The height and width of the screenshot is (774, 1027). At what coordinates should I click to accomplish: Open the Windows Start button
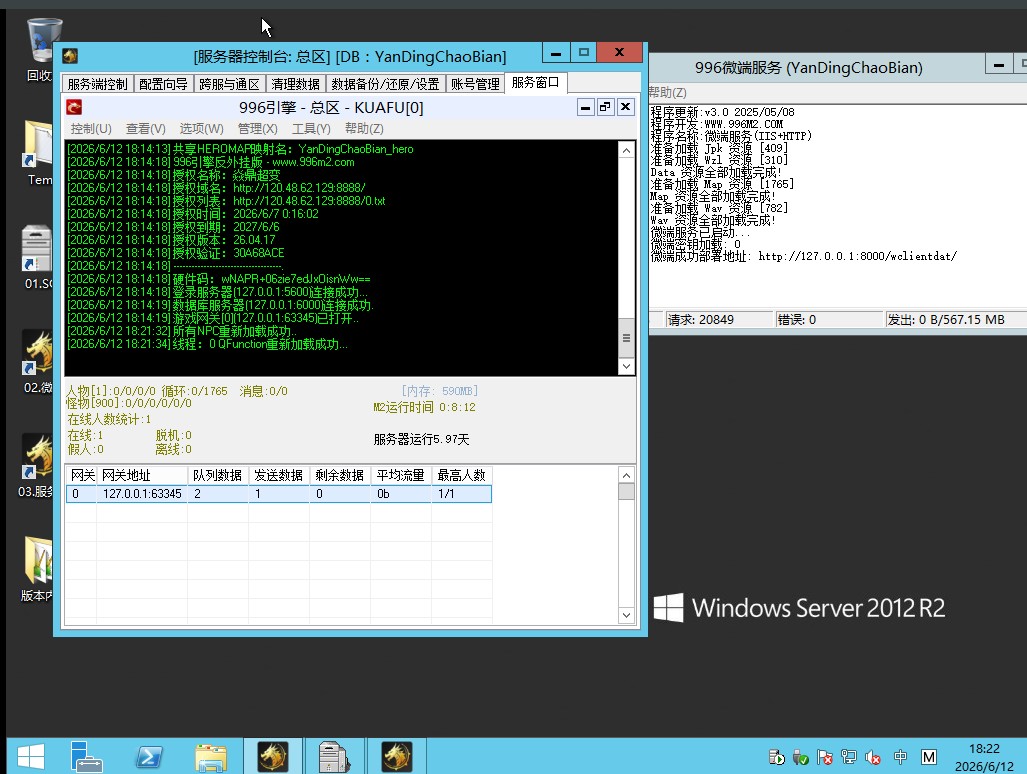[30, 757]
